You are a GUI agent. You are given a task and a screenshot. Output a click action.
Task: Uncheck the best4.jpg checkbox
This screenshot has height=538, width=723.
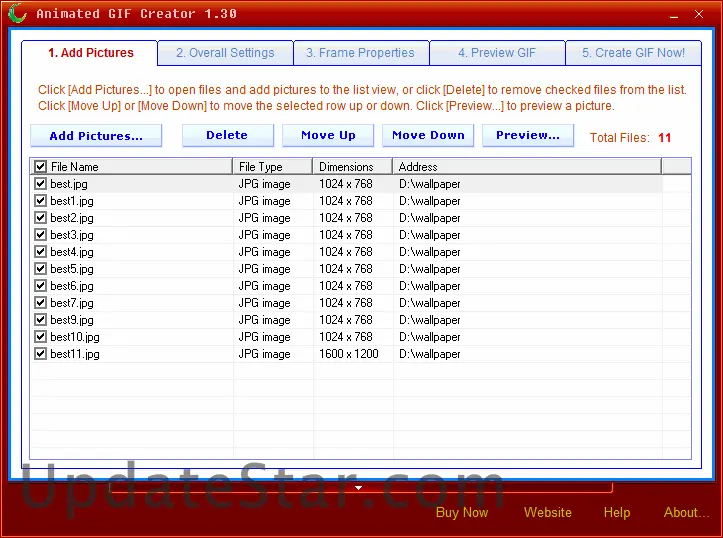41,252
